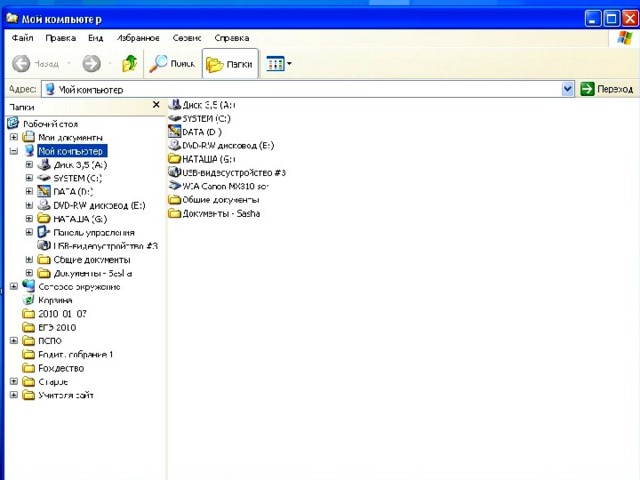Screen dimensions: 640x480
Task: Expand Сетевое окружение tree node
Action: point(13,287)
